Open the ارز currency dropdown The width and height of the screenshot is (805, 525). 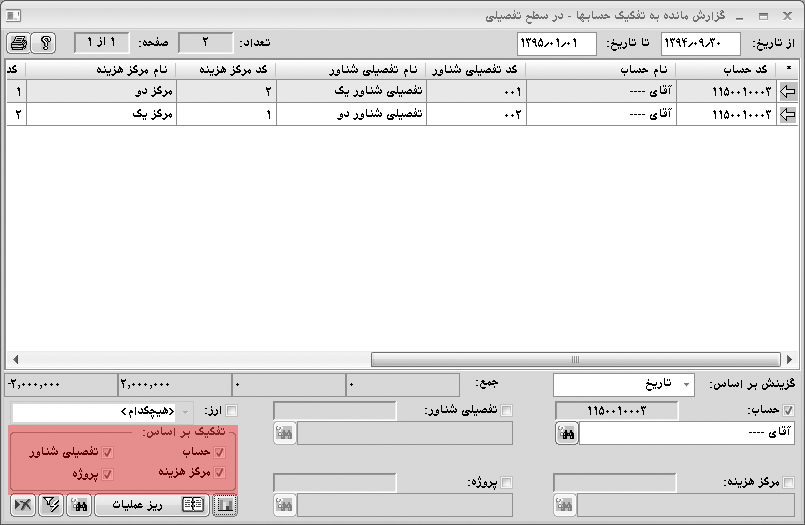click(185, 411)
